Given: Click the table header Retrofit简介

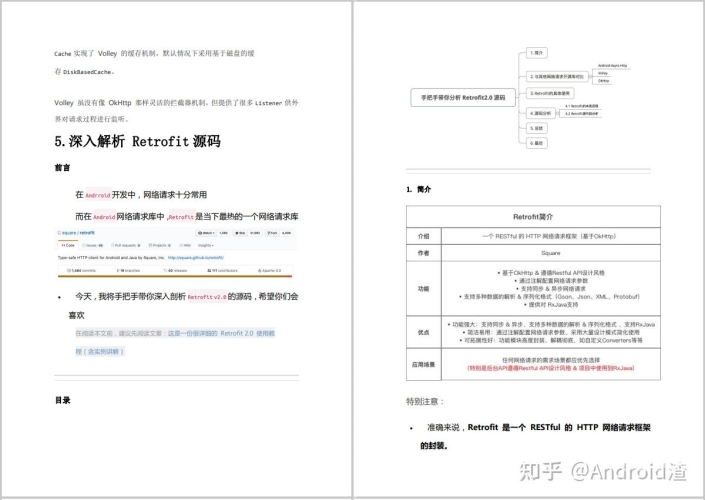Looking at the screenshot, I should (533, 217).
